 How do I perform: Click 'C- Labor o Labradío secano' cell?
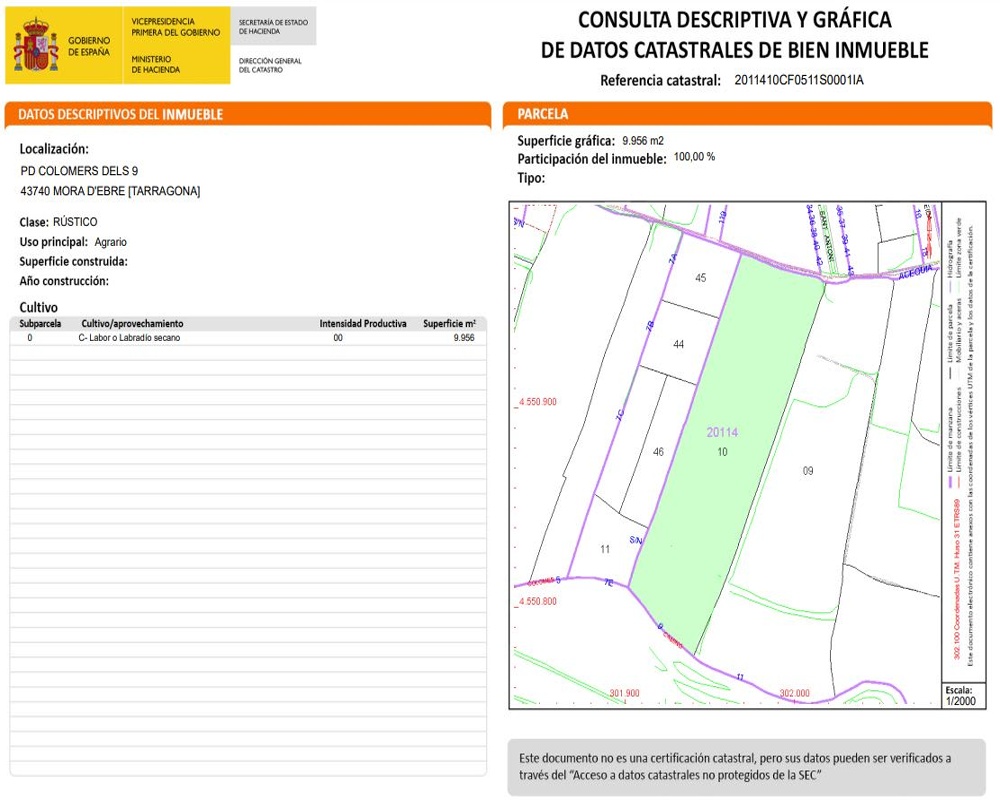click(x=129, y=337)
